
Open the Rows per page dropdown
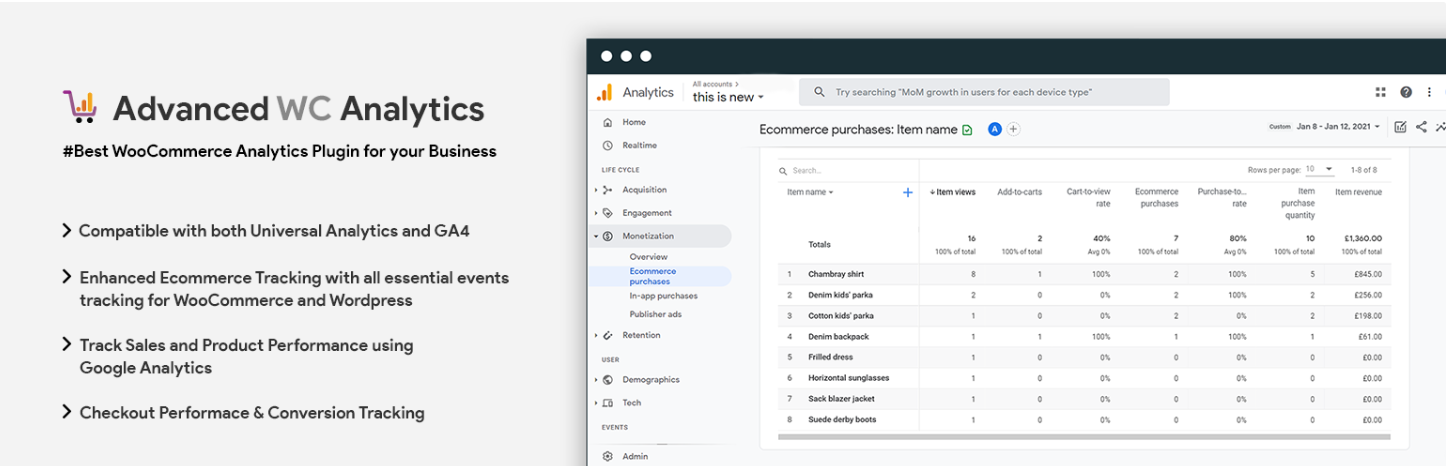click(x=1320, y=170)
